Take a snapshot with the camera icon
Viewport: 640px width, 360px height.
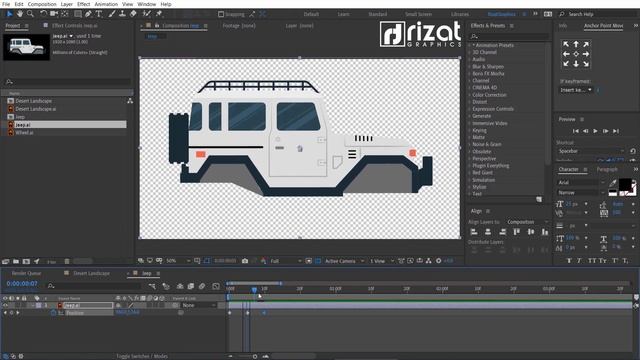tap(245, 261)
